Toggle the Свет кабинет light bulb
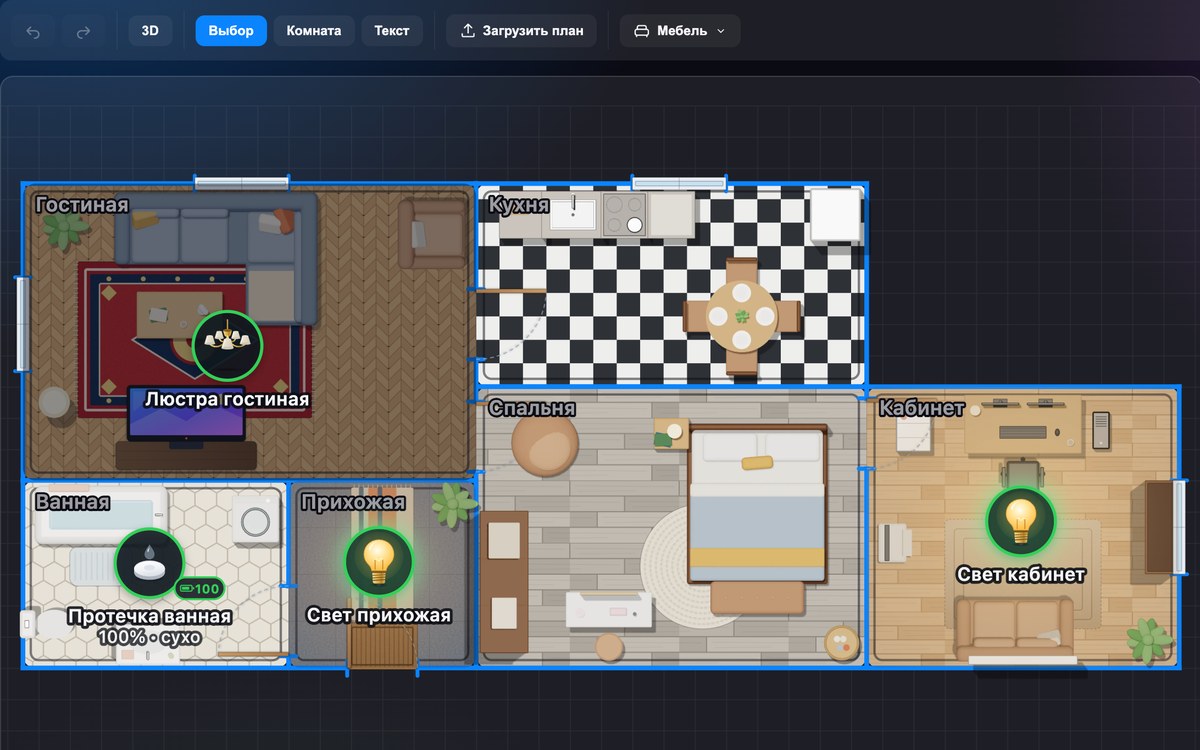The image size is (1200, 750). click(1021, 521)
